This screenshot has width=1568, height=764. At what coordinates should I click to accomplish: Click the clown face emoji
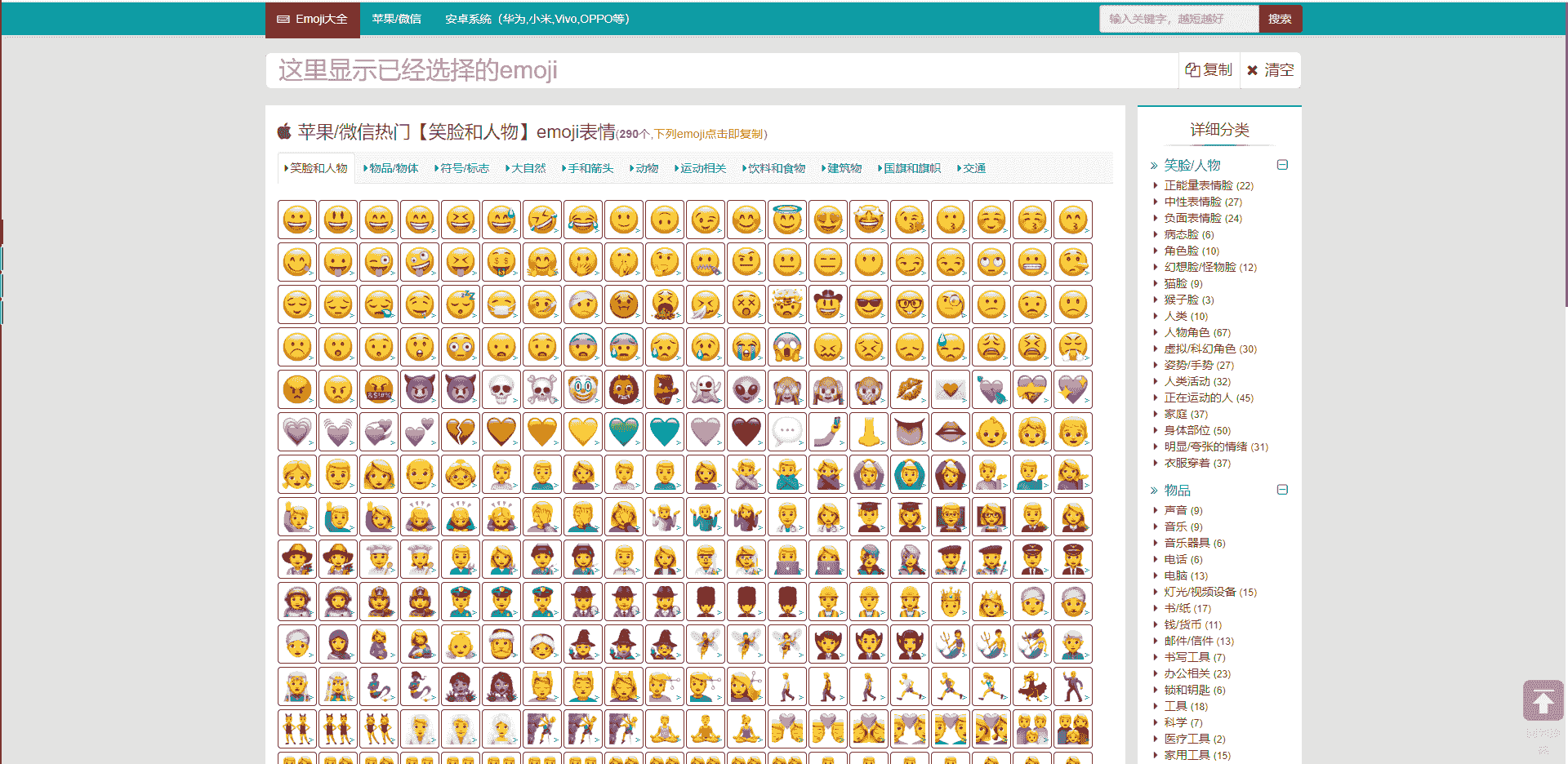(x=582, y=389)
